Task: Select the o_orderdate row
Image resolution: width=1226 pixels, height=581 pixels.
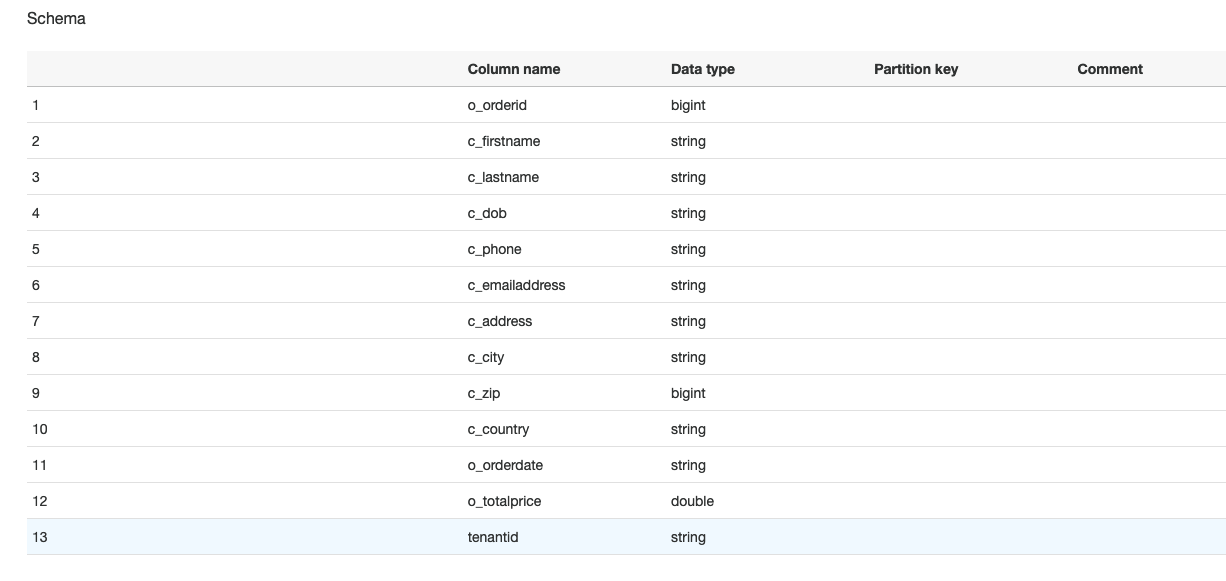Action: pyautogui.click(x=626, y=465)
